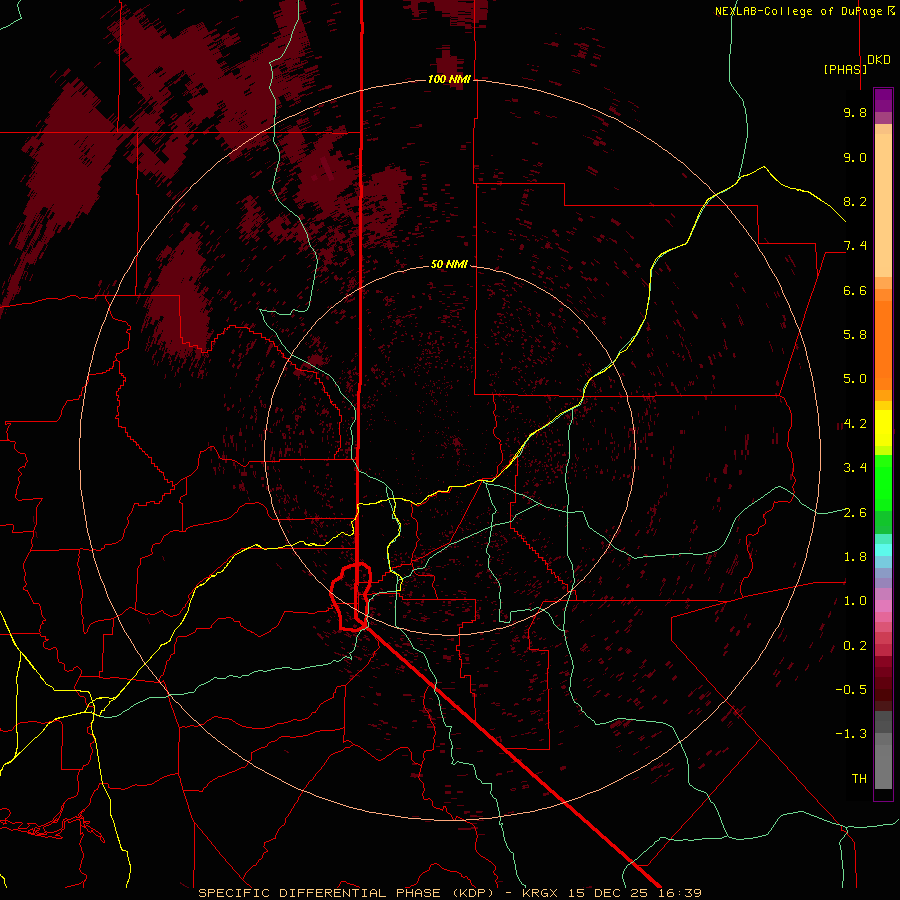Click the 100 NMI range ring label
This screenshot has width=900, height=900.
point(449,79)
